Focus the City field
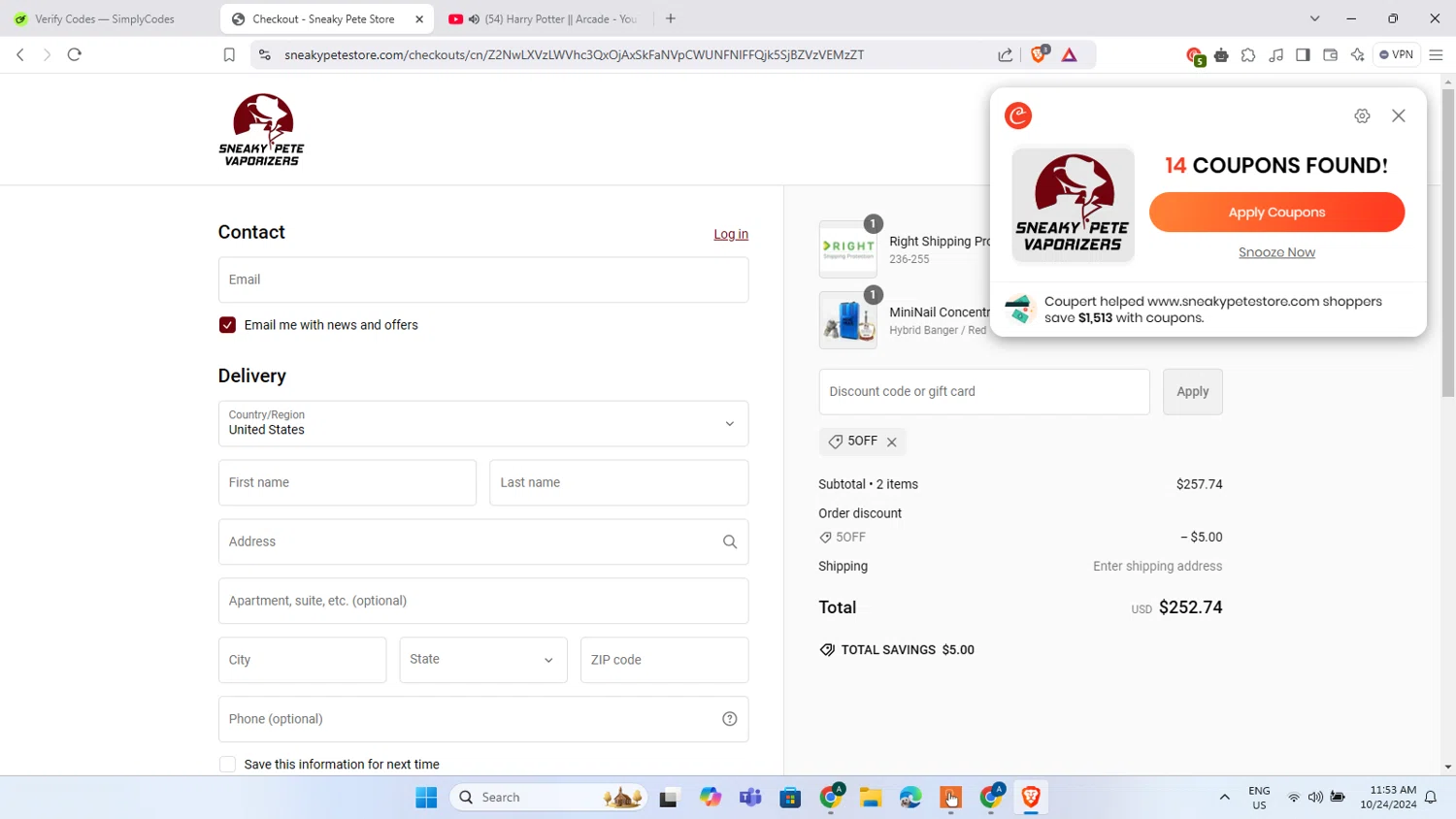The width and height of the screenshot is (1456, 819). point(302,660)
